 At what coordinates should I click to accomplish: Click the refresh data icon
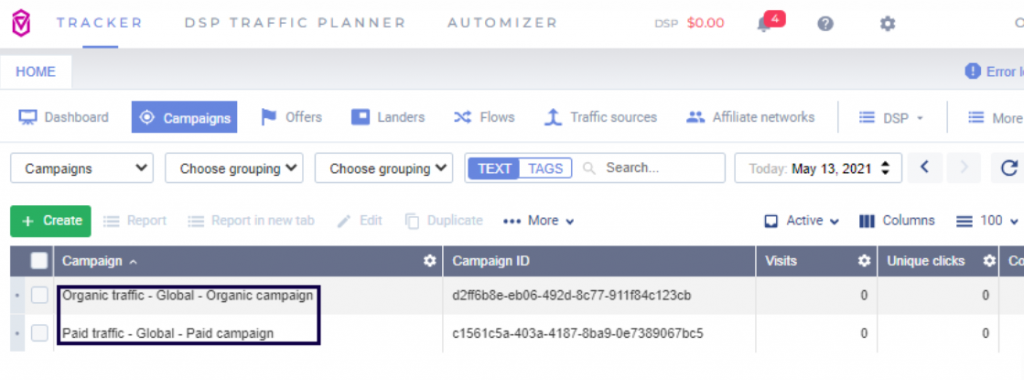click(1009, 168)
